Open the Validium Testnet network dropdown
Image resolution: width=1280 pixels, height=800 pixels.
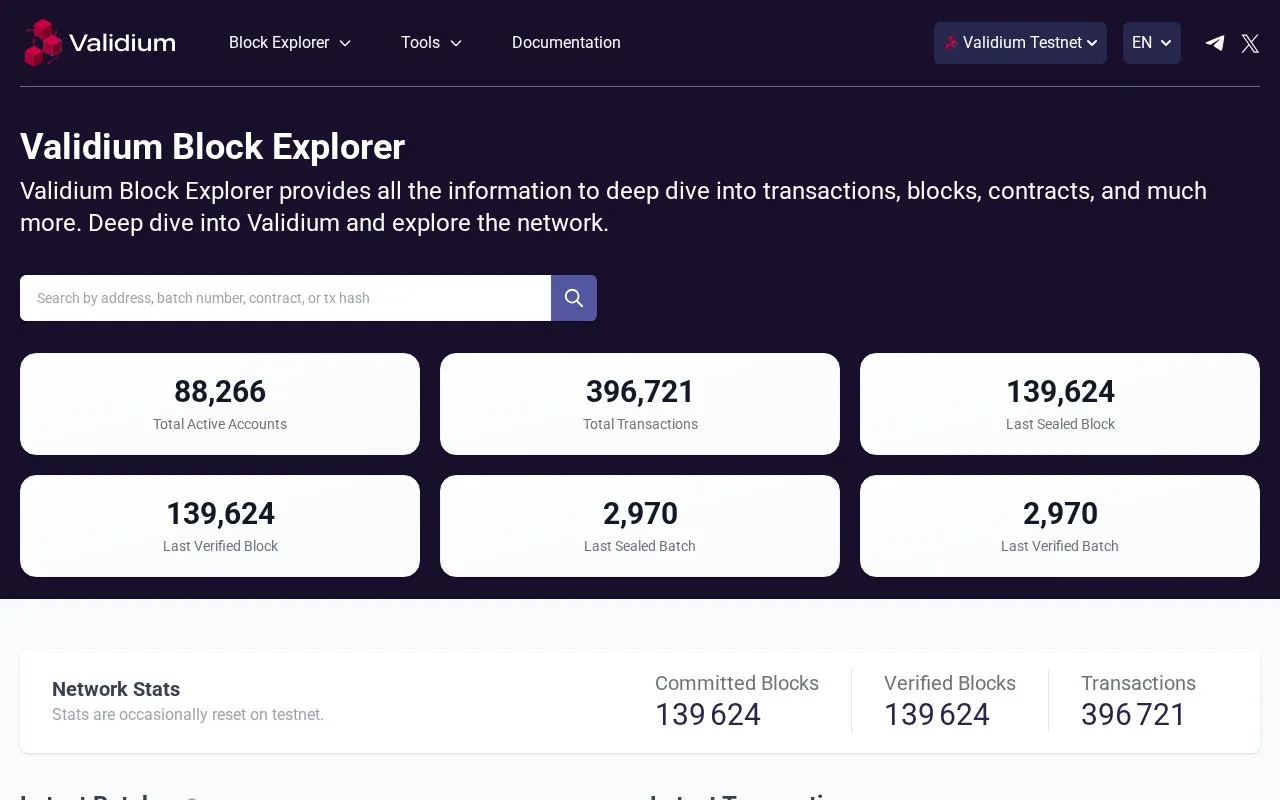coord(1020,43)
